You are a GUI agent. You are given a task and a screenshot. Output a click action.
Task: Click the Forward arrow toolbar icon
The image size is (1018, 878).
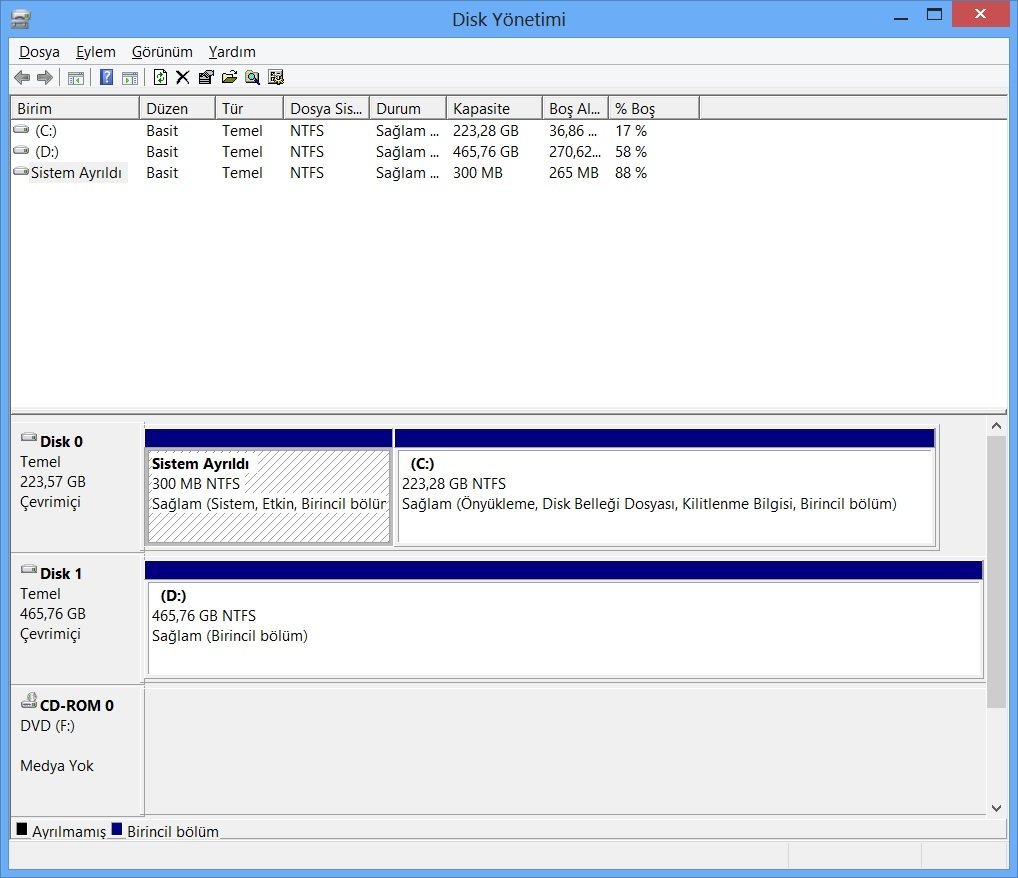(x=44, y=78)
